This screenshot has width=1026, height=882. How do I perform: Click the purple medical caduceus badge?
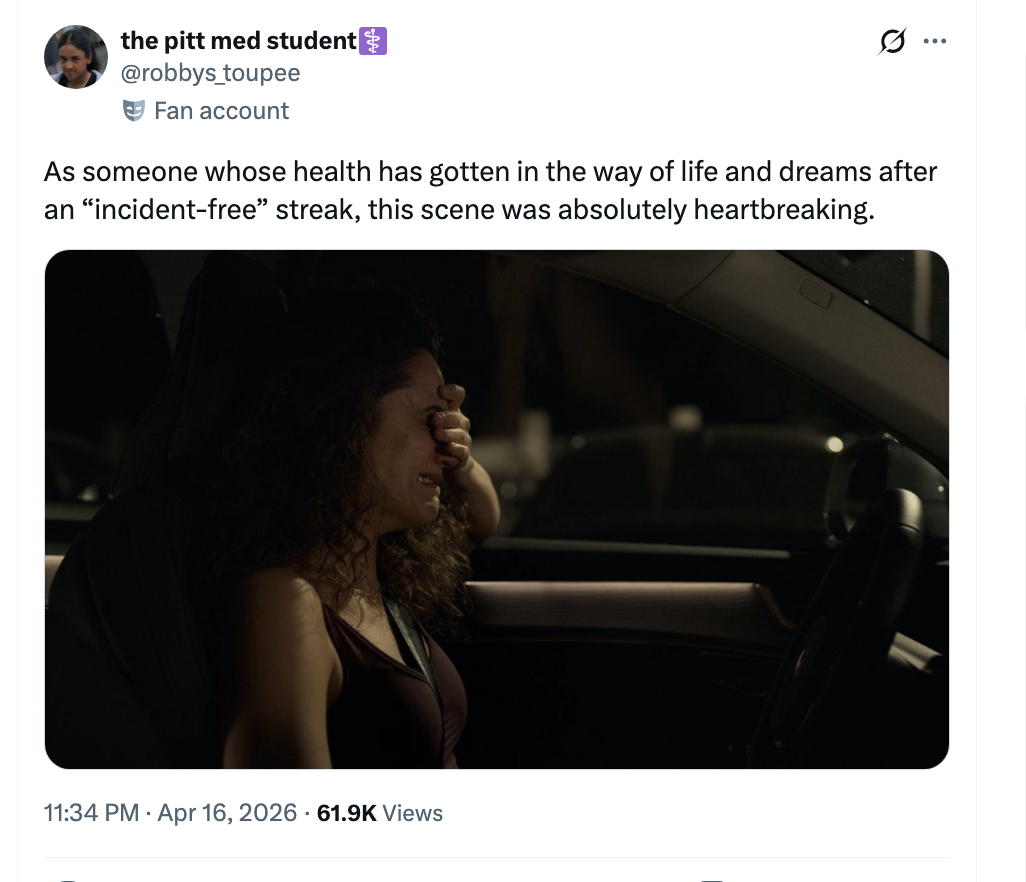click(373, 41)
